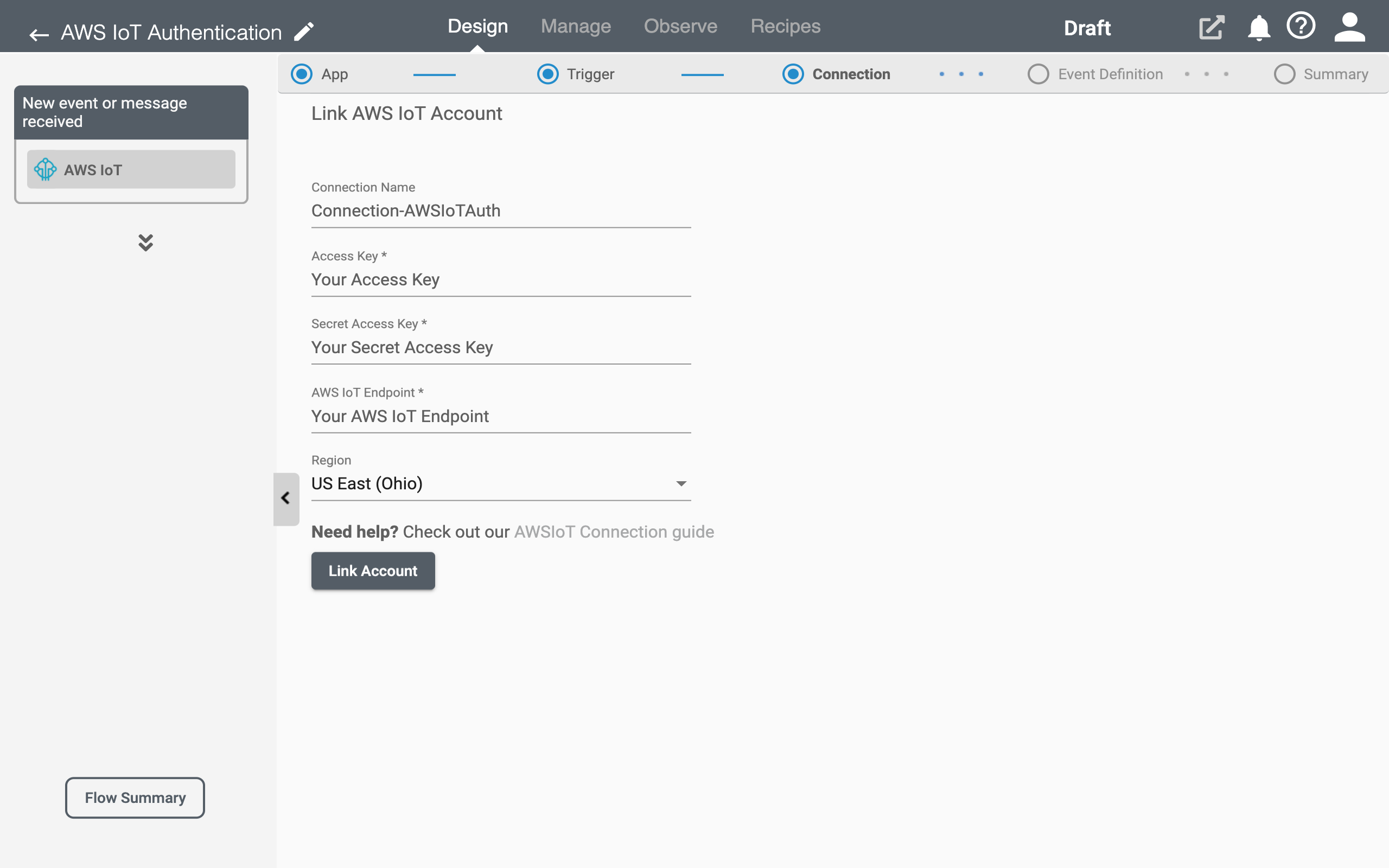Screen dimensions: 1389x868
Task: Click the Draft status label
Action: point(1087,28)
